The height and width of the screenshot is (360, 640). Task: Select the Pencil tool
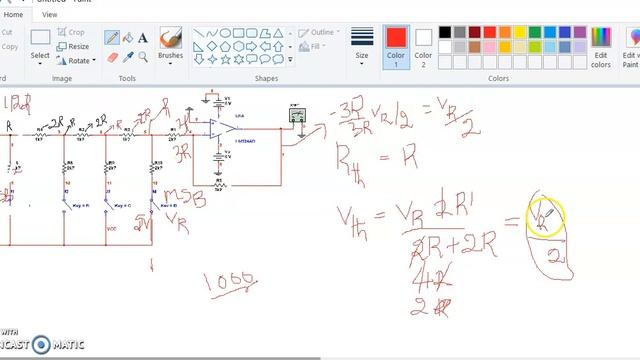pyautogui.click(x=112, y=38)
